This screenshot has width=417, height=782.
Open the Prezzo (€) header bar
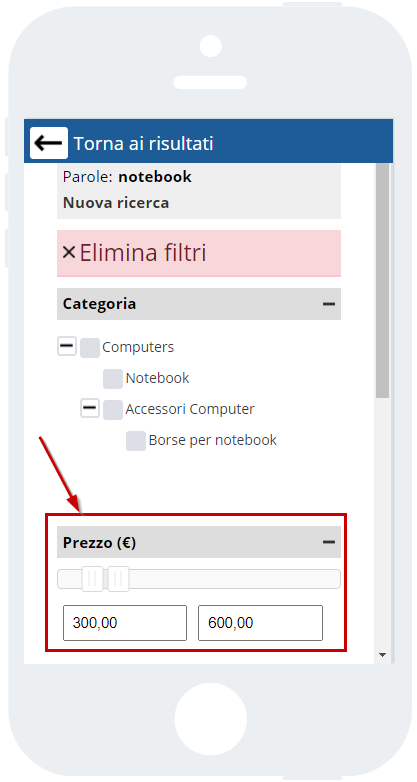tap(199, 542)
